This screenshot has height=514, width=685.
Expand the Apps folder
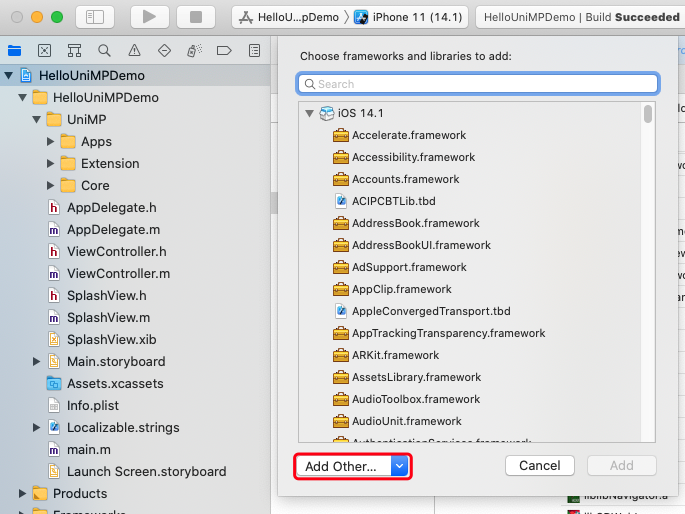(50, 141)
